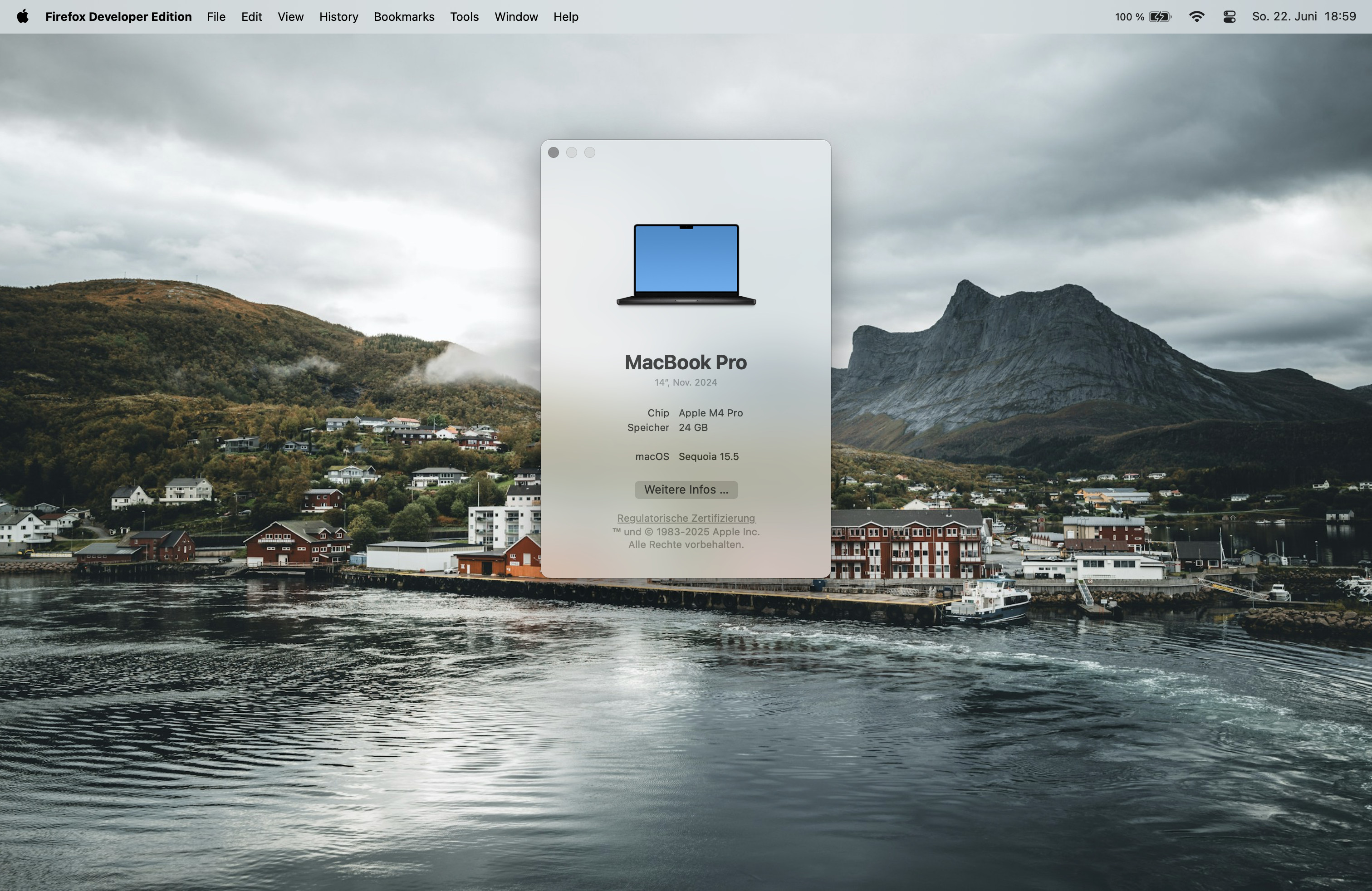Click the MacBook Pro laptop image

pyautogui.click(x=686, y=264)
